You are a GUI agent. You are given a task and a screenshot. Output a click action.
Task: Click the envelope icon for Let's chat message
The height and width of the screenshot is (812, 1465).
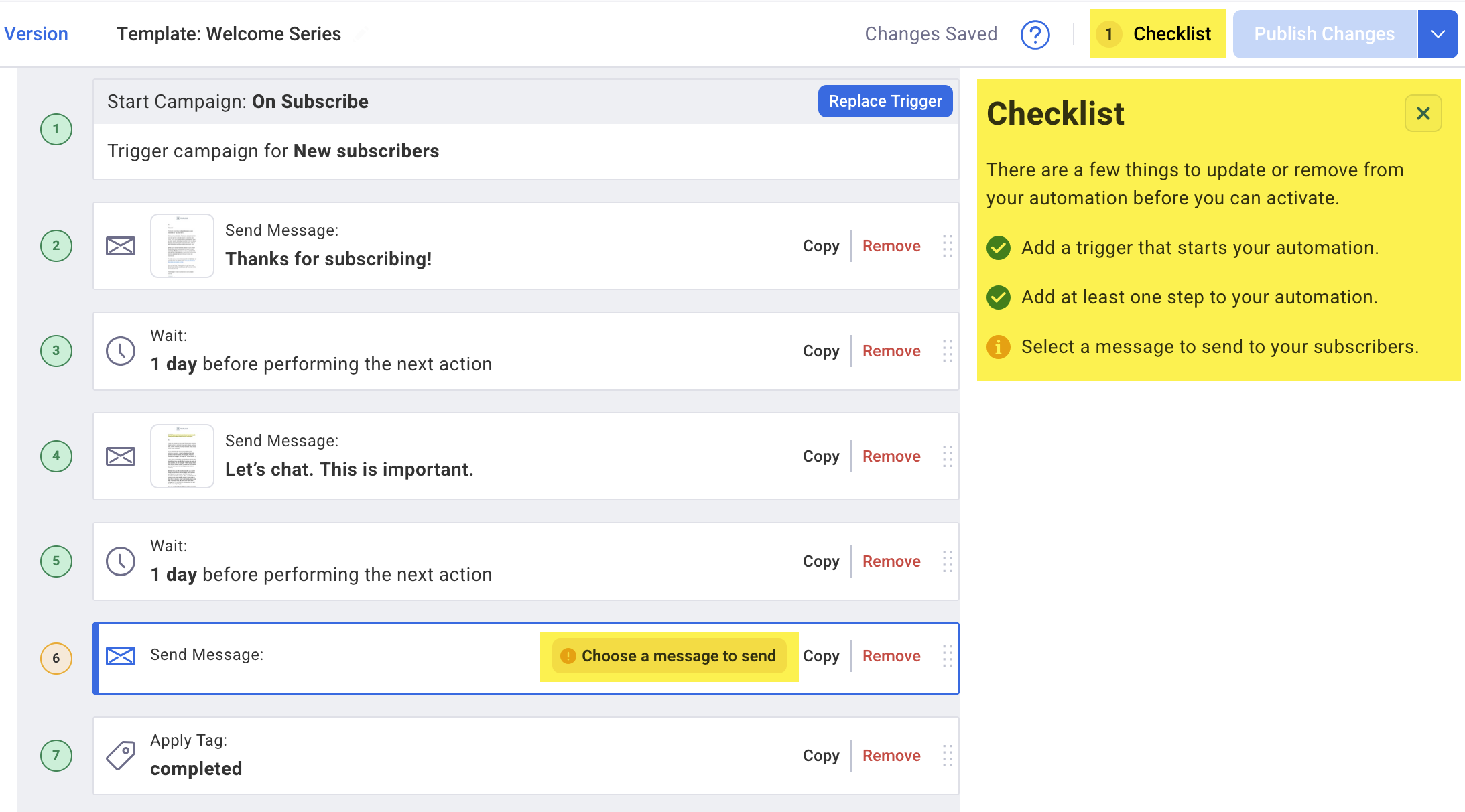coord(121,456)
